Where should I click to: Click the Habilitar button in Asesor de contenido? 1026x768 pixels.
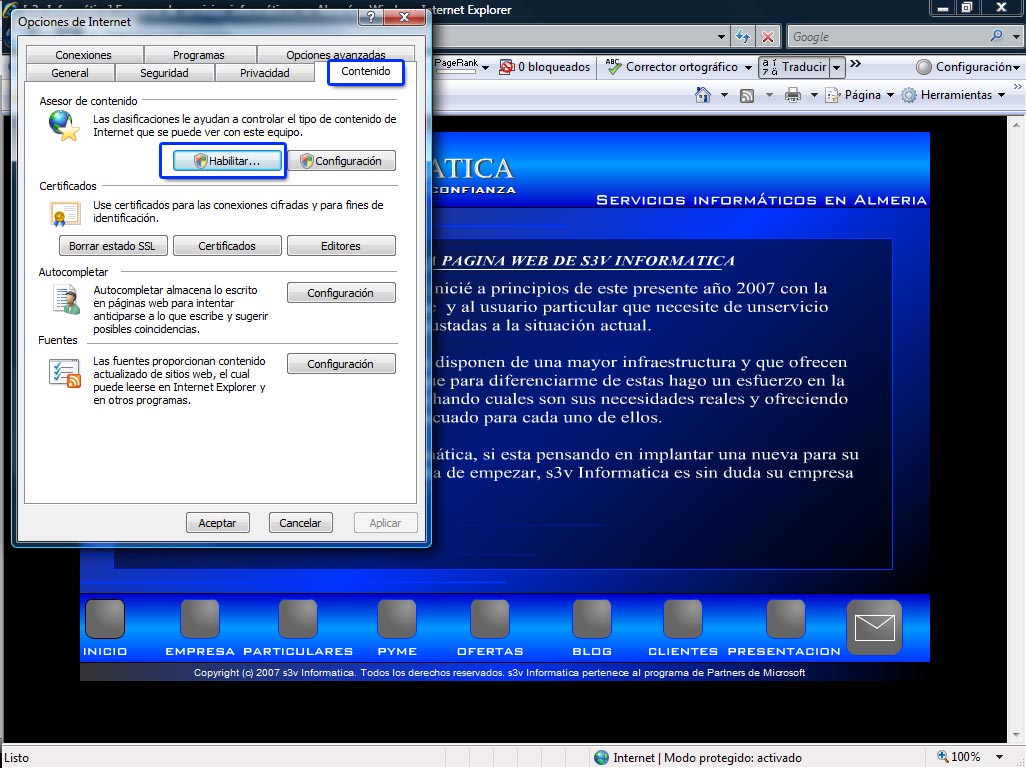coord(225,161)
